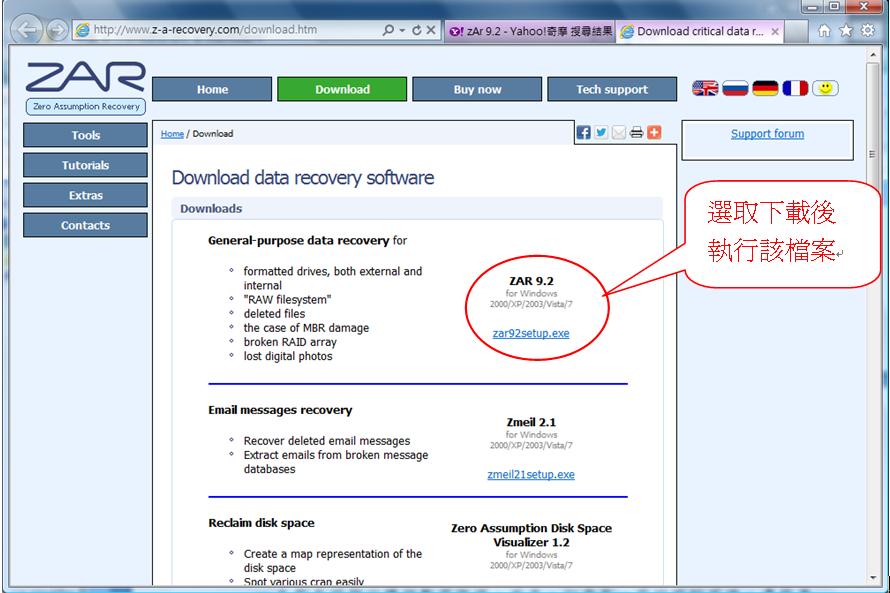Open the address bar search magnifier

pyautogui.click(x=388, y=30)
